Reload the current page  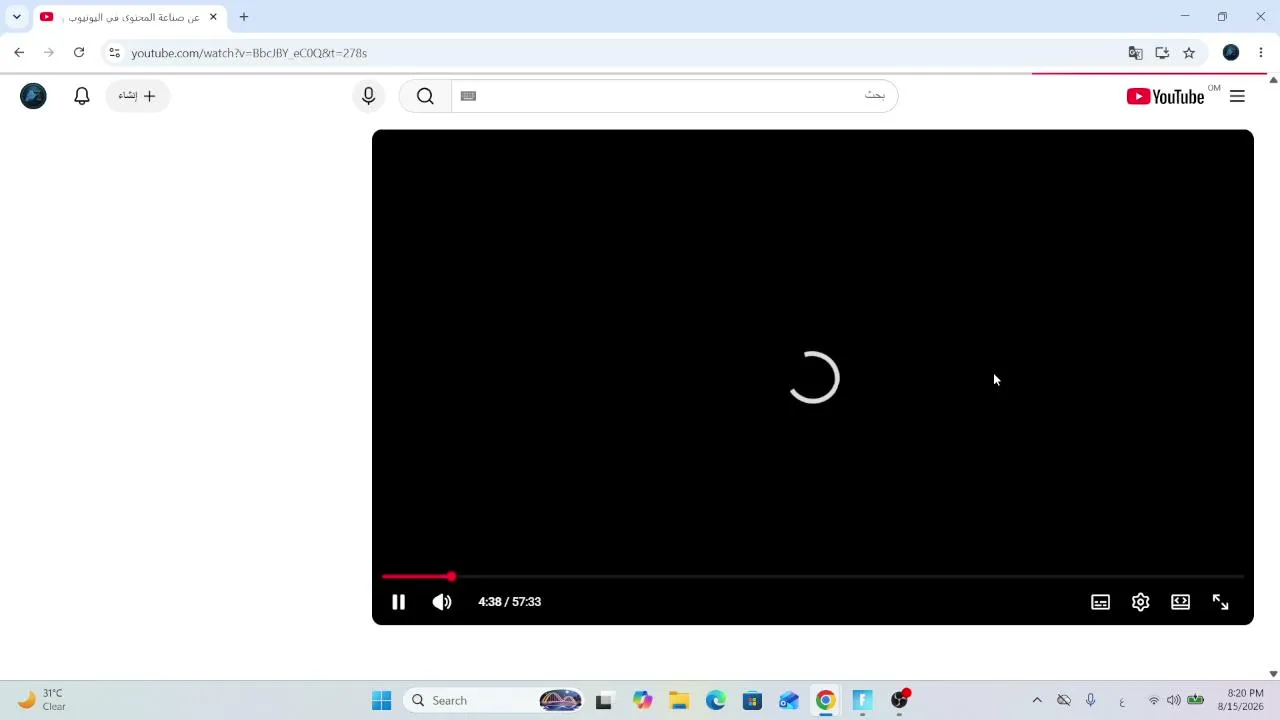click(79, 53)
